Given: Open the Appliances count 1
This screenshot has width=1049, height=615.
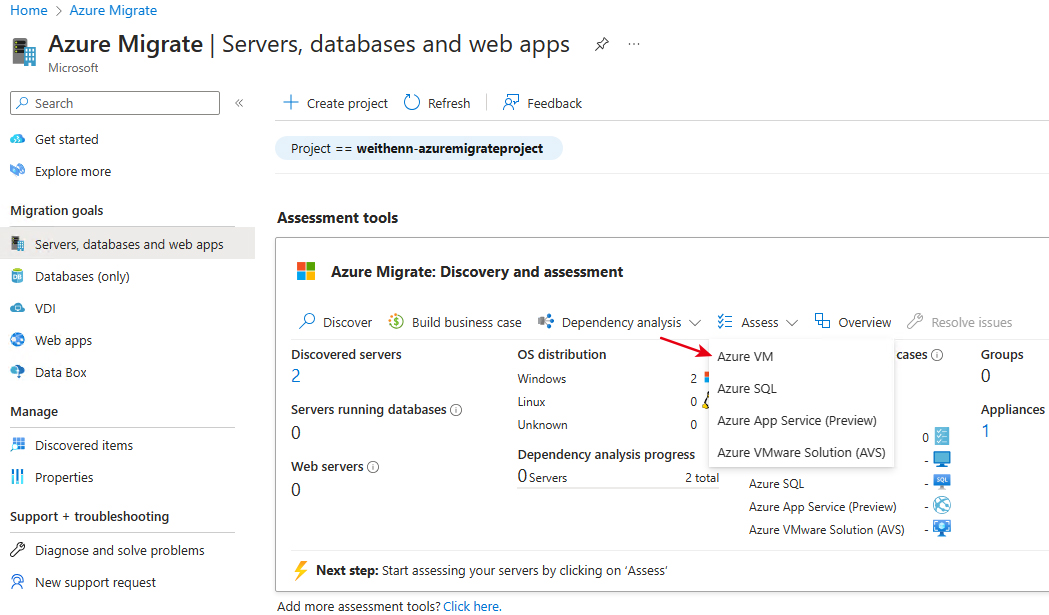Looking at the screenshot, I should coord(985,431).
